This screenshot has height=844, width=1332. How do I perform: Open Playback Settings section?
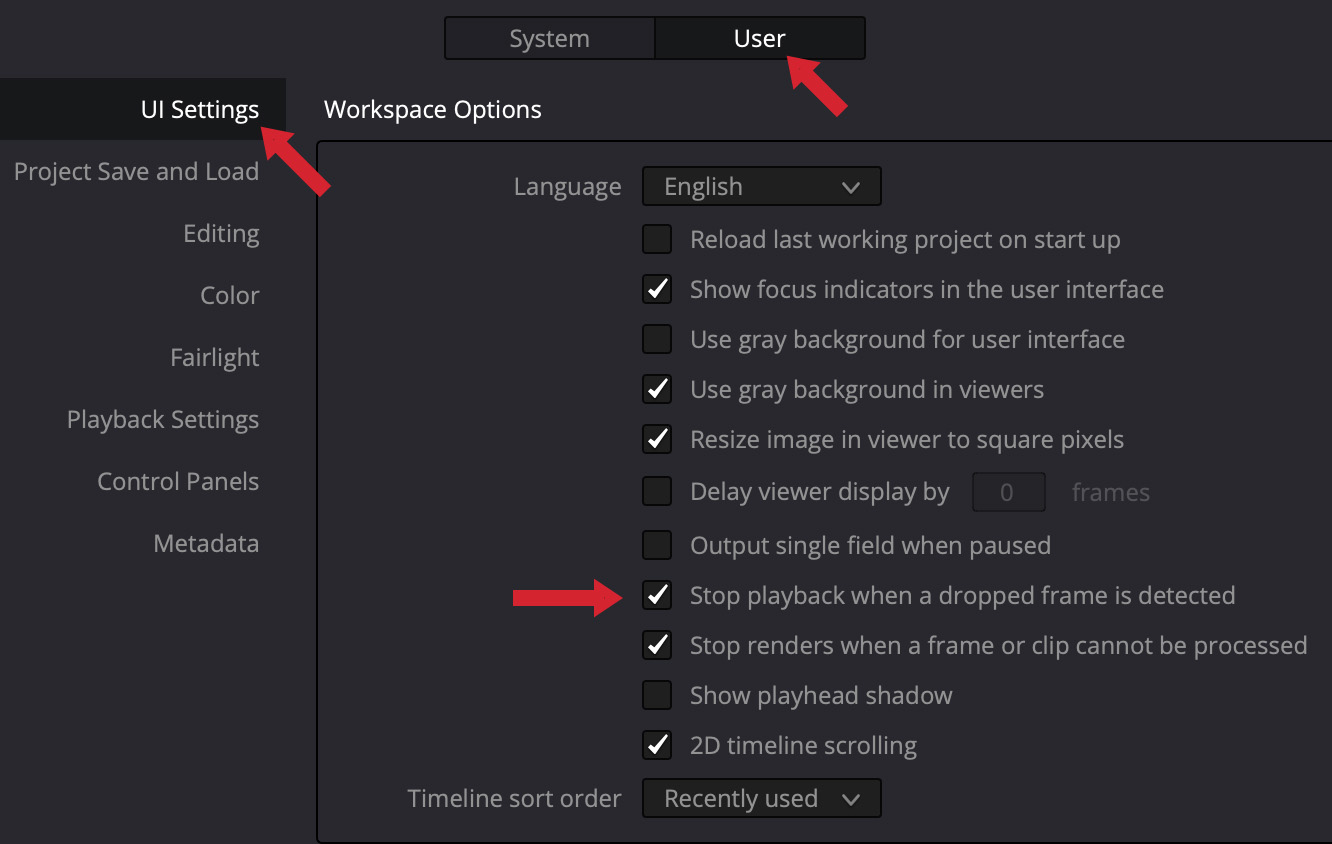pos(162,420)
